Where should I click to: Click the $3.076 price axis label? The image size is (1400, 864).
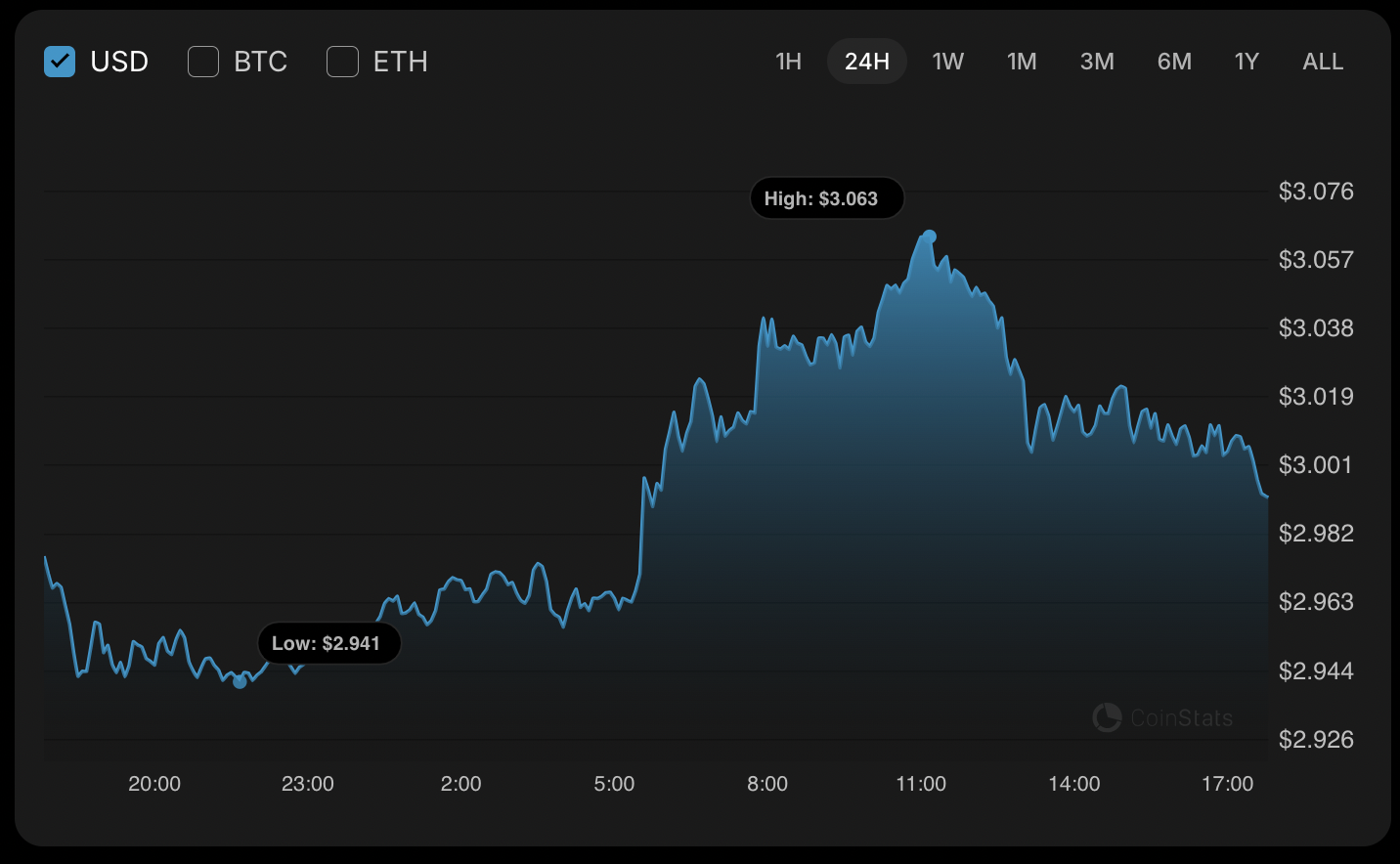(x=1316, y=192)
